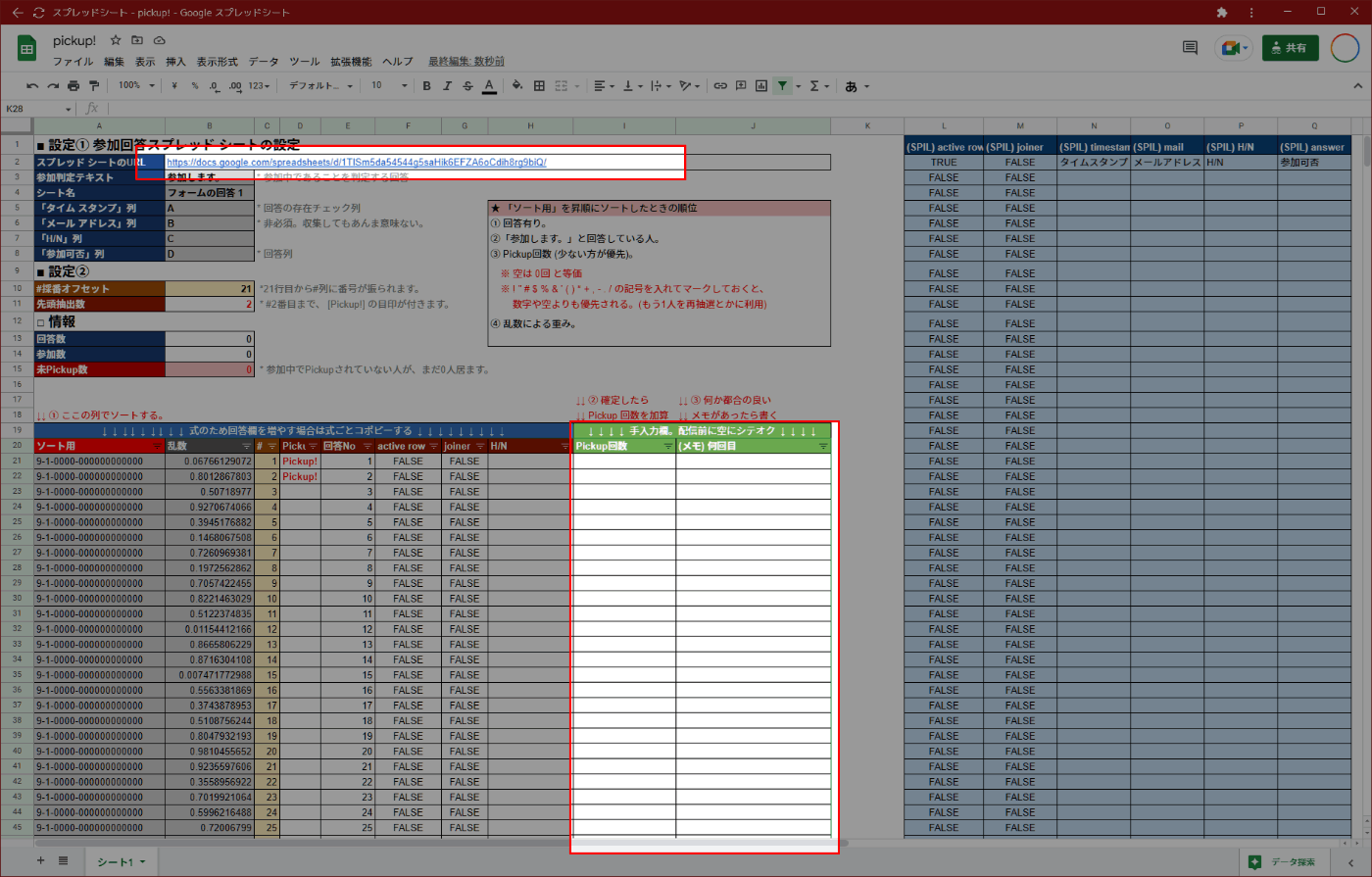
Task: Click the データ探索 explore button
Action: pyautogui.click(x=1283, y=862)
